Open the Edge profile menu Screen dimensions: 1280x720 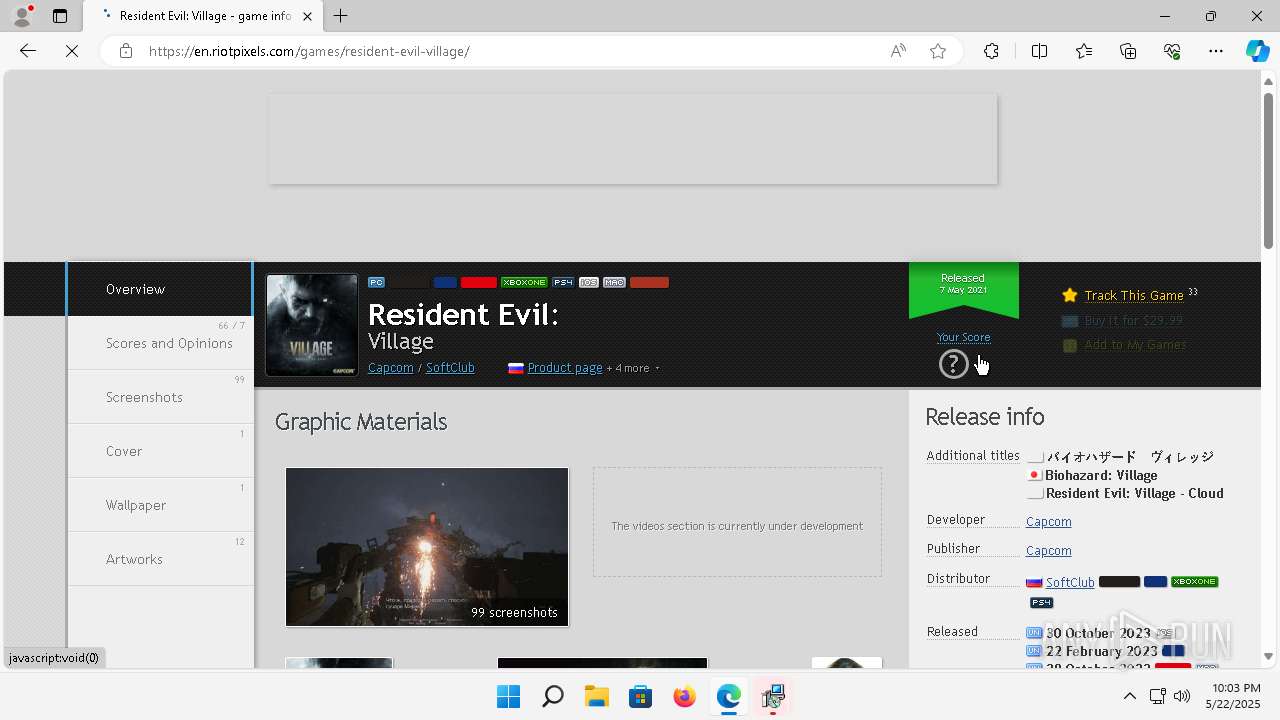pos(22,16)
